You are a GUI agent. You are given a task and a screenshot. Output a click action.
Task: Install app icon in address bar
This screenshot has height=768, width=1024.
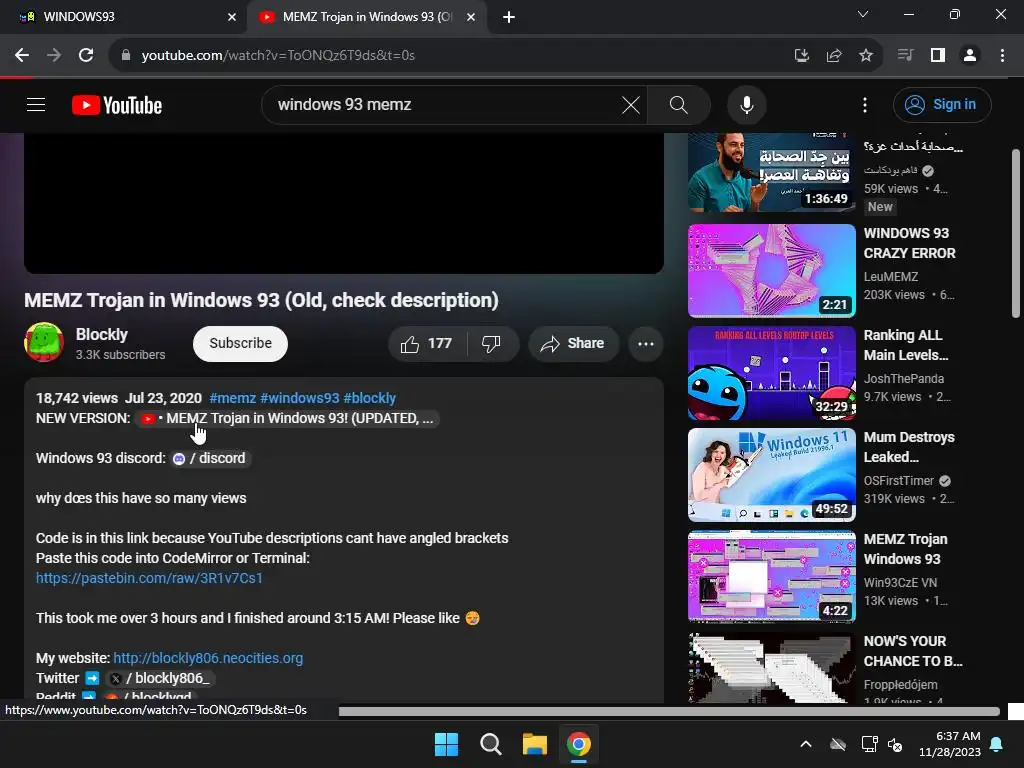click(801, 56)
